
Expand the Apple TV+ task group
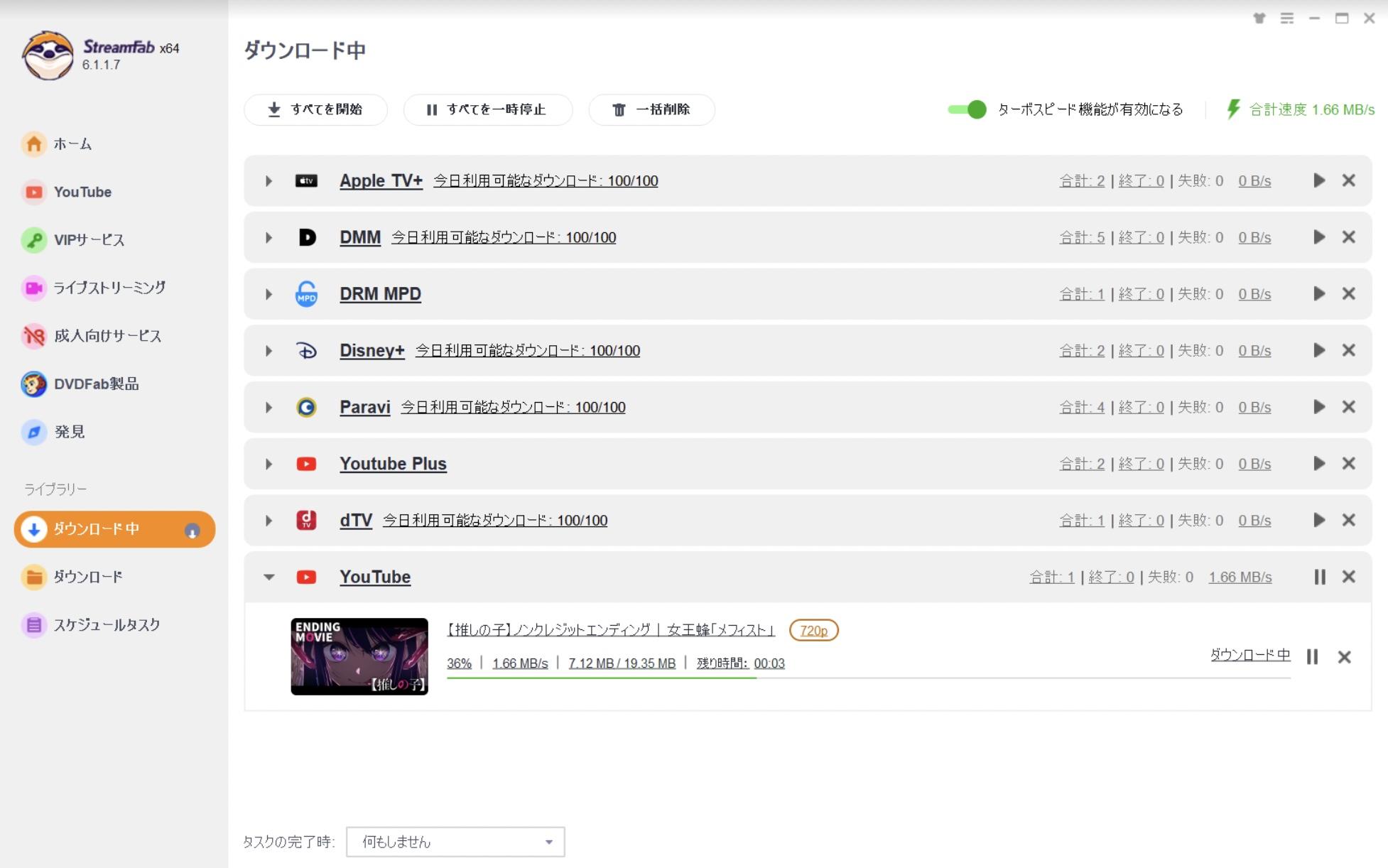click(x=269, y=181)
